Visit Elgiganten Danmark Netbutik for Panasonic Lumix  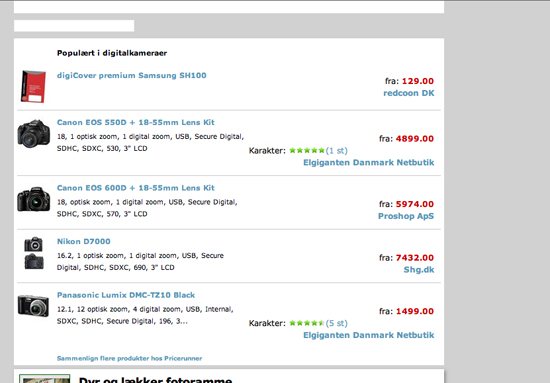[x=369, y=335]
